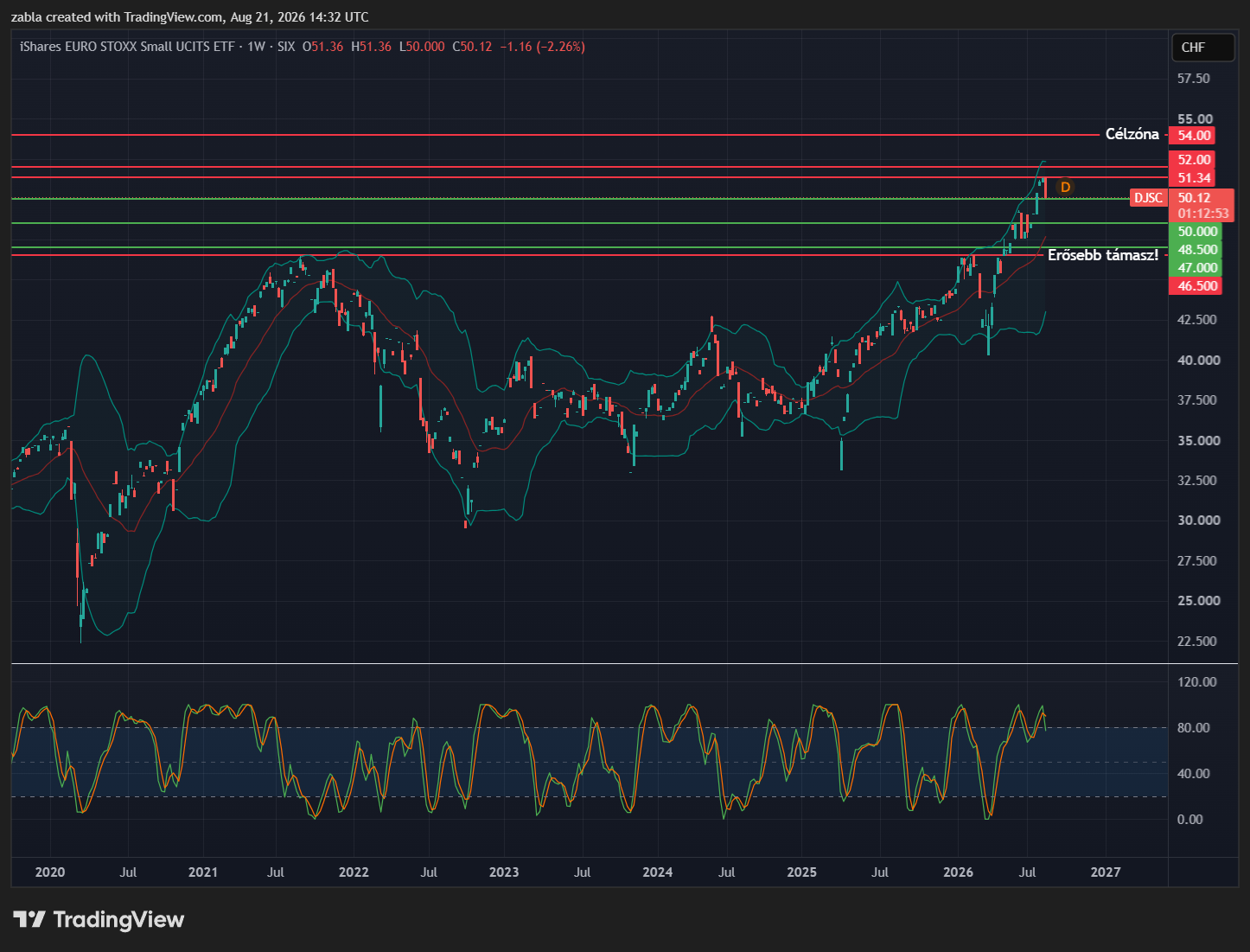1250x952 pixels.
Task: Click the iShares EURO STOXX Small UCITS ETF title
Action: click(127, 47)
